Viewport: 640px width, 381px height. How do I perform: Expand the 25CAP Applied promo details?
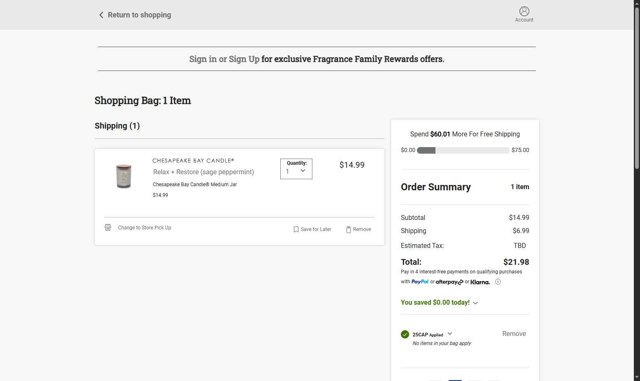(x=450, y=334)
